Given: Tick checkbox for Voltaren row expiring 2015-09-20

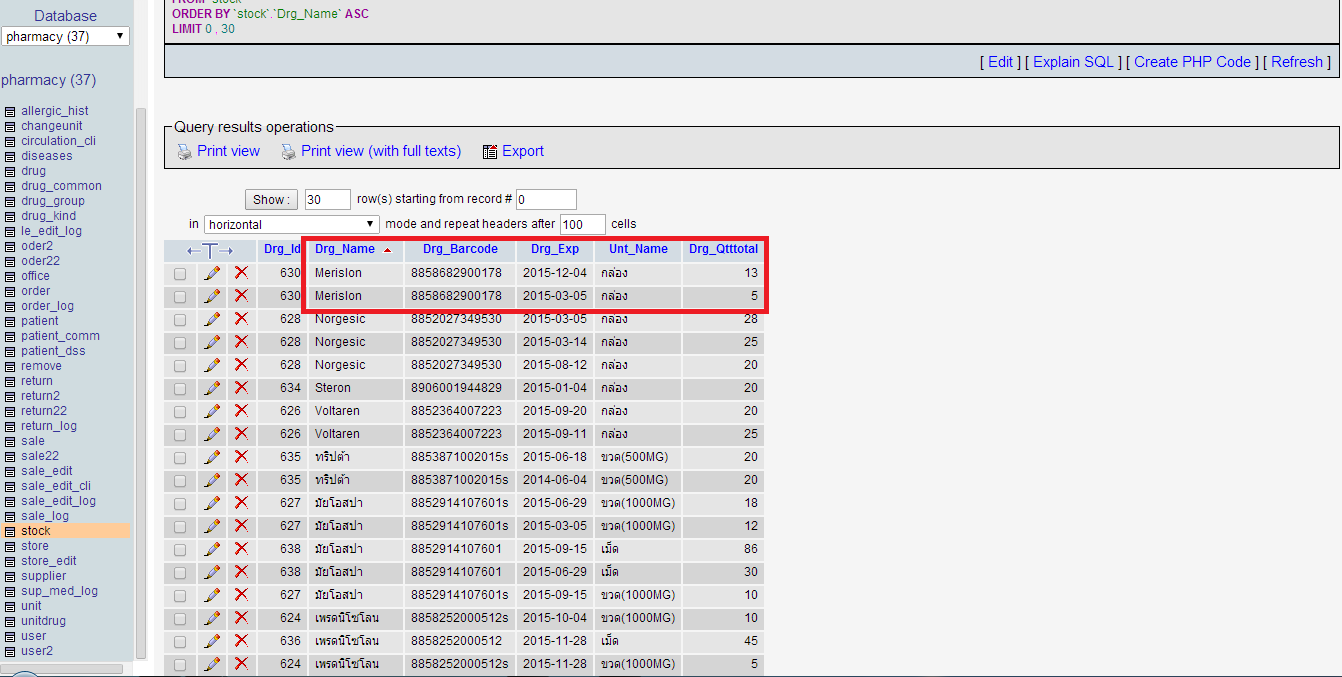Looking at the screenshot, I should point(180,411).
